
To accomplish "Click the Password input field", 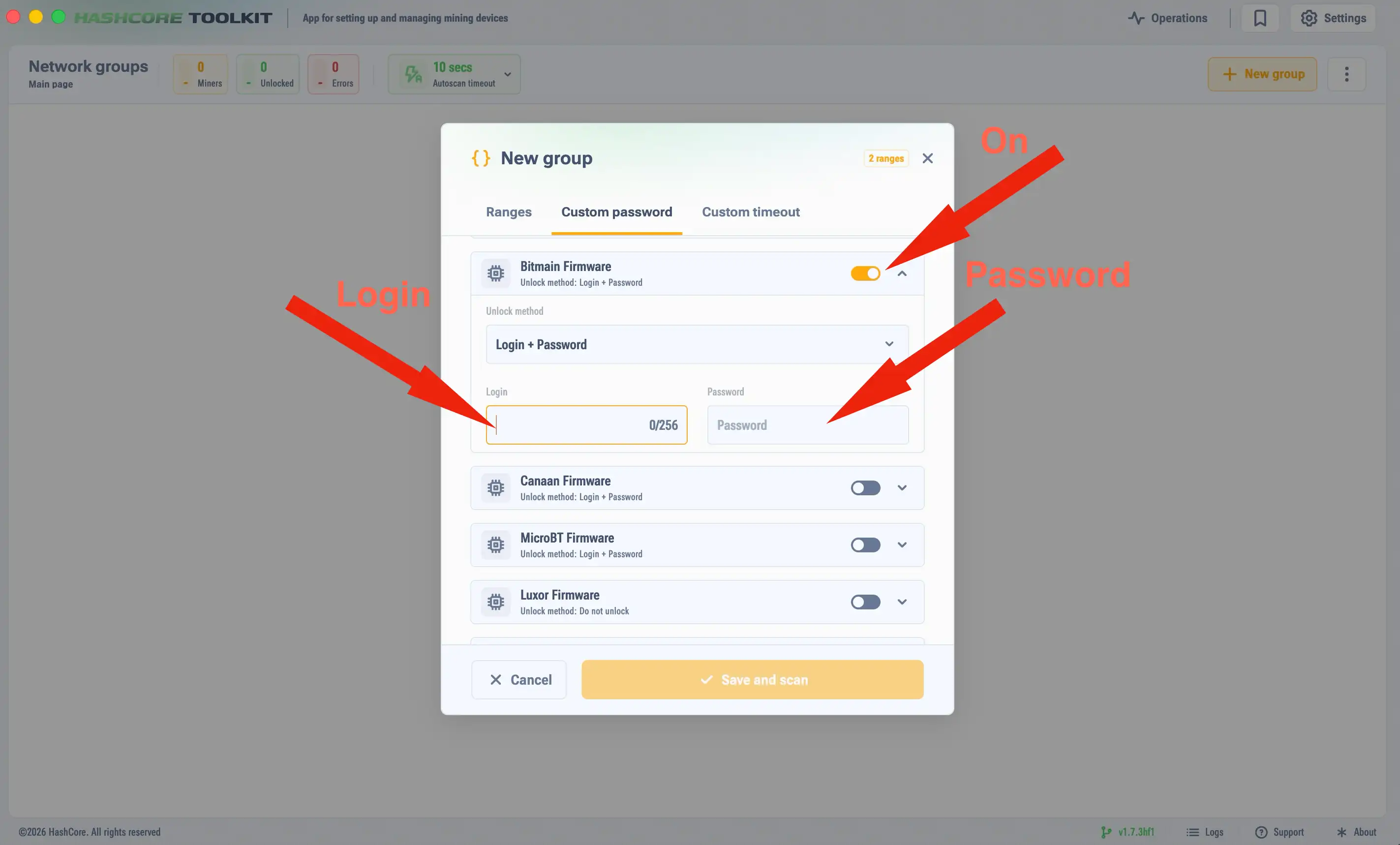I will 807,424.
